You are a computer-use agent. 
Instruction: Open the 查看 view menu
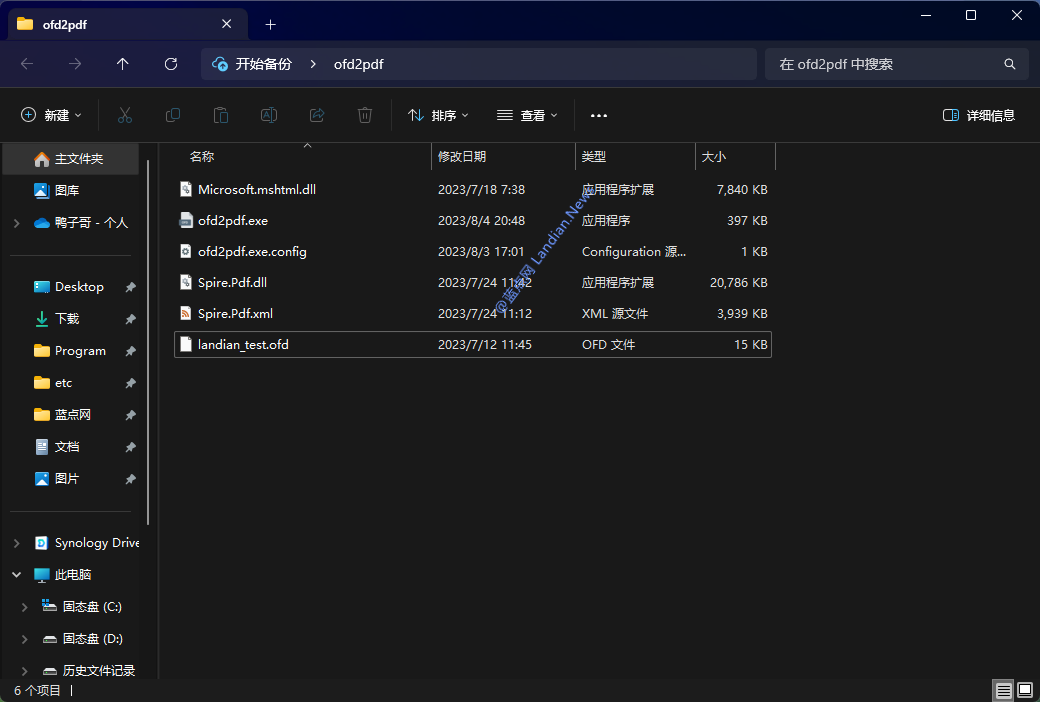tap(528, 115)
